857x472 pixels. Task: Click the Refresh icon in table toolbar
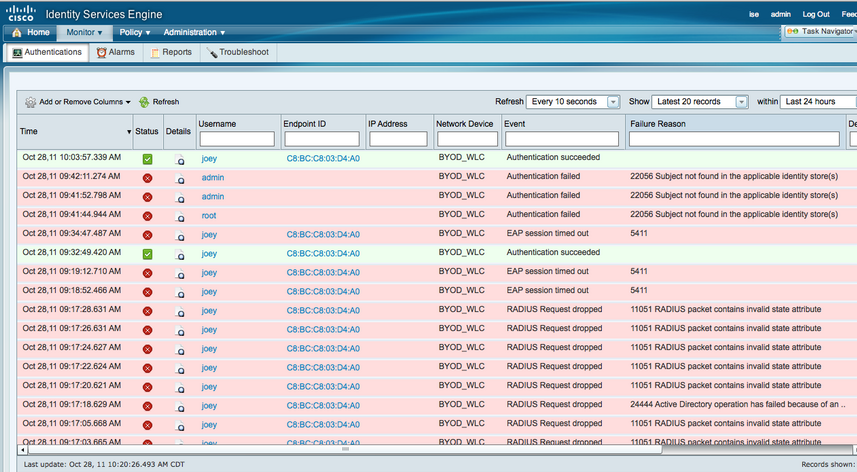click(145, 102)
